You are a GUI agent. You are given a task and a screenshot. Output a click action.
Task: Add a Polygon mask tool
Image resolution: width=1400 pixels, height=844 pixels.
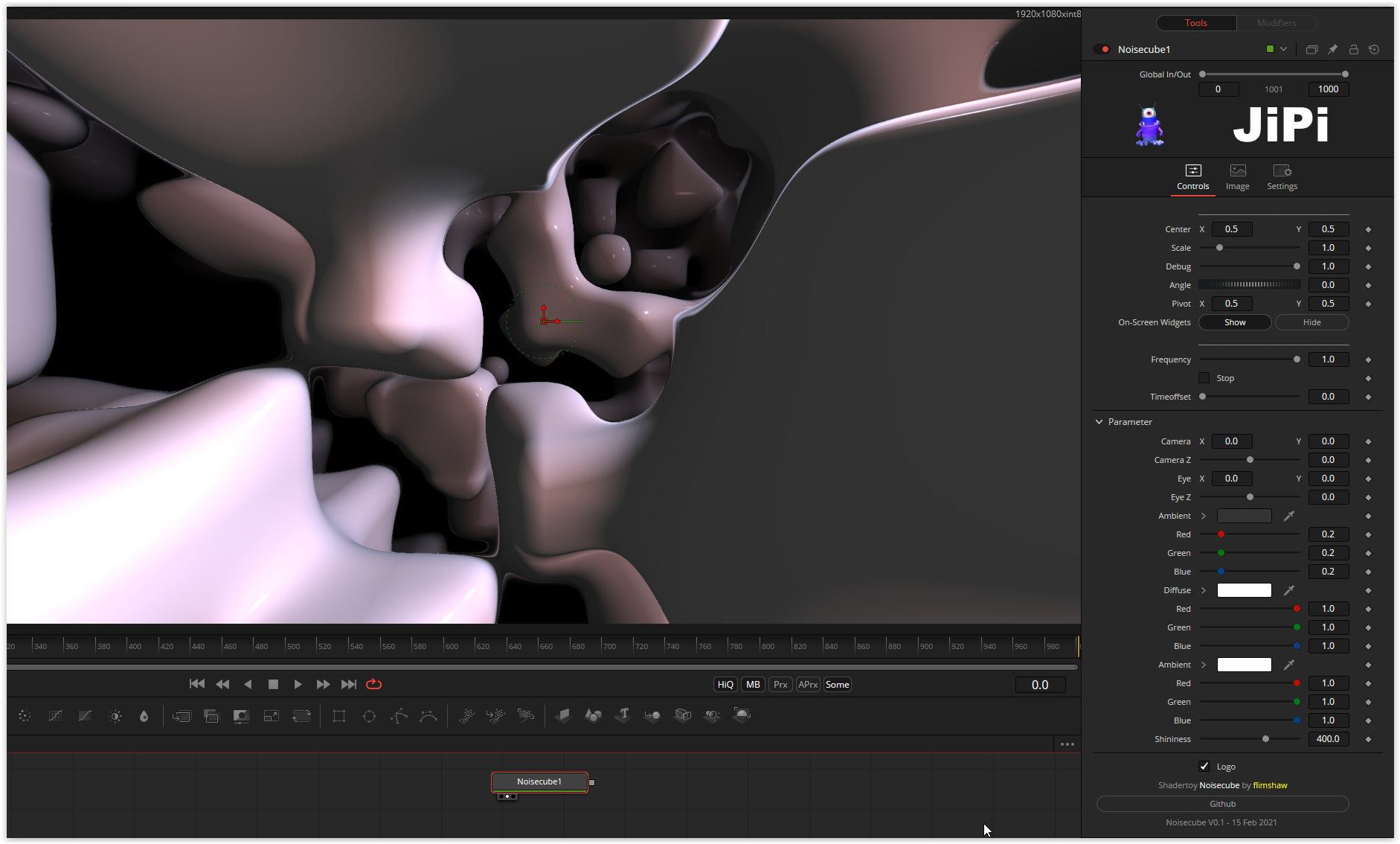(399, 716)
